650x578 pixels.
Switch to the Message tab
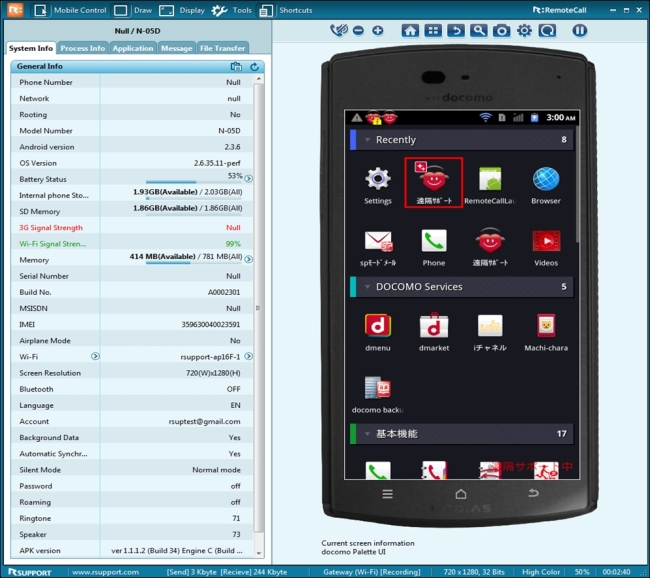pos(177,48)
